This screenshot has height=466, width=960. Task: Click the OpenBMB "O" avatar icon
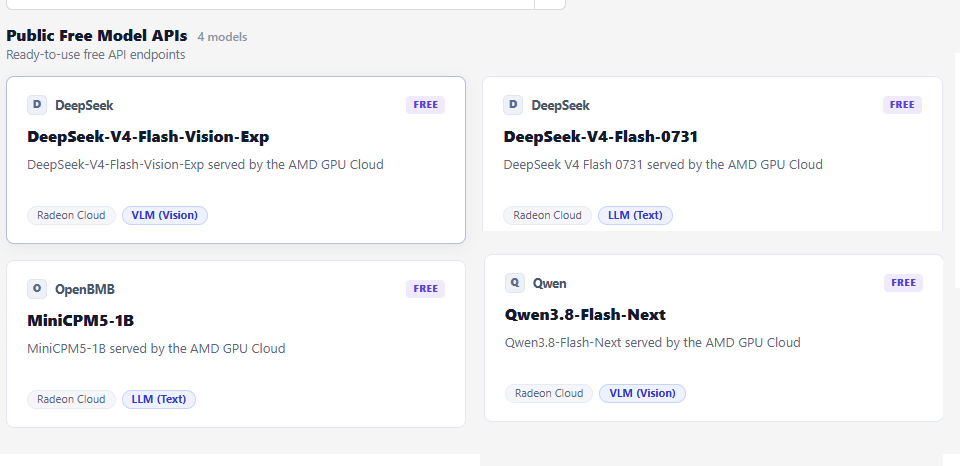point(37,288)
